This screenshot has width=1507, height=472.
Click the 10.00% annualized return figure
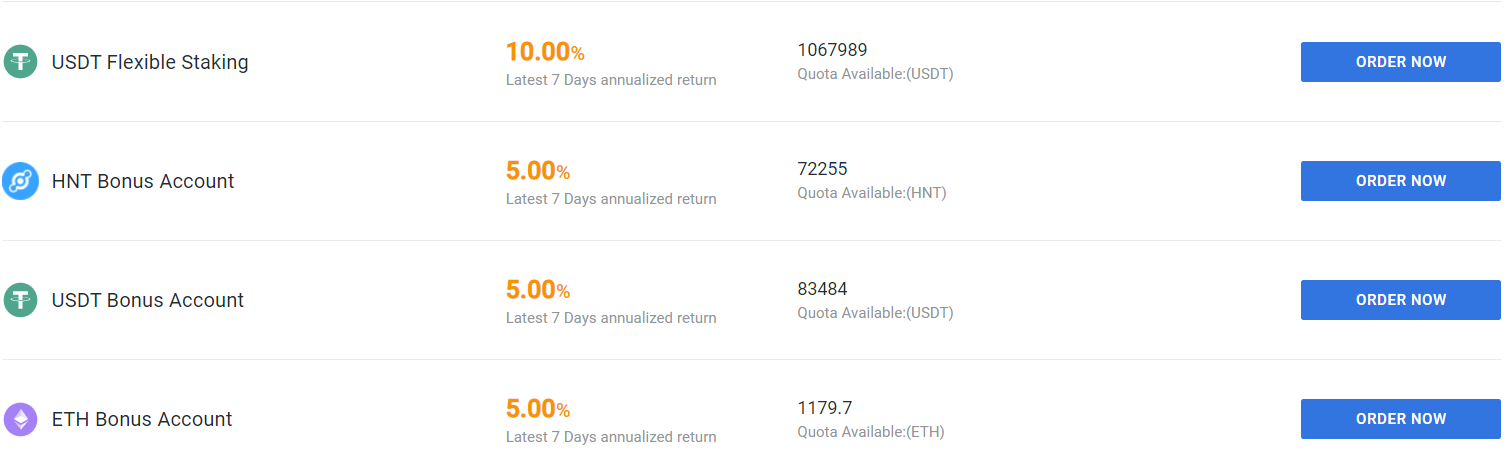click(x=545, y=52)
